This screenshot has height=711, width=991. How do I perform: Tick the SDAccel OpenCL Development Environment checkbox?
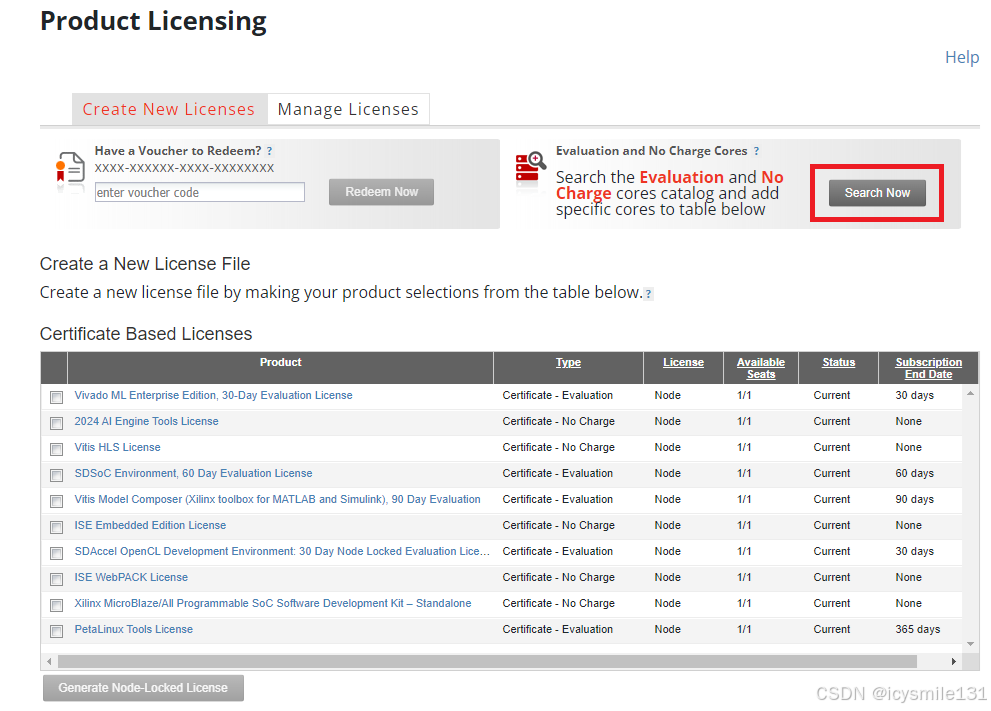pyautogui.click(x=56, y=553)
